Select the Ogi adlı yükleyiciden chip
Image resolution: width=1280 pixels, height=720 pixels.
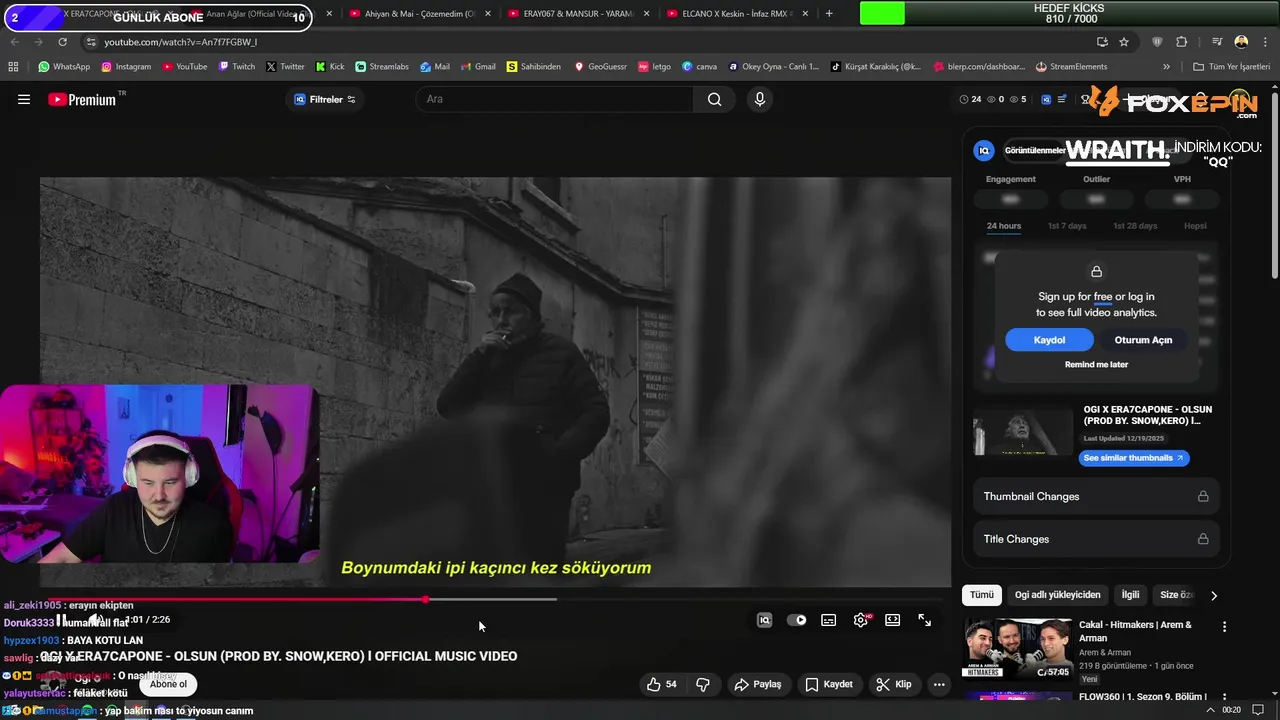point(1057,595)
